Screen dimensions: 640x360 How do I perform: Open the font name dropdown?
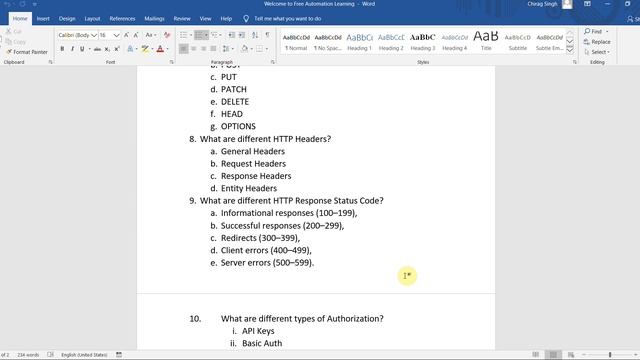[94, 36]
